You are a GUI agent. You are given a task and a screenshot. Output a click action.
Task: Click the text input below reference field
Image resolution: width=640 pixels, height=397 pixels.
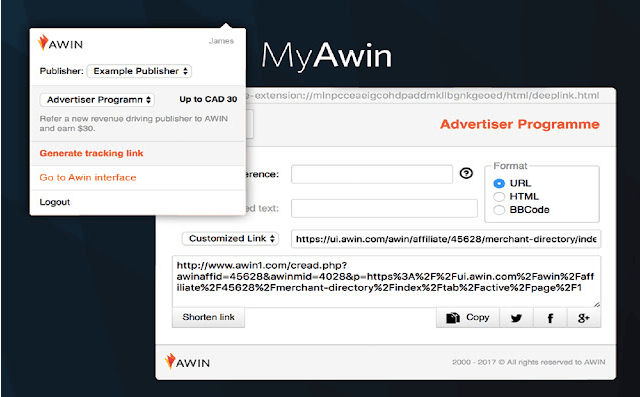coord(384,208)
